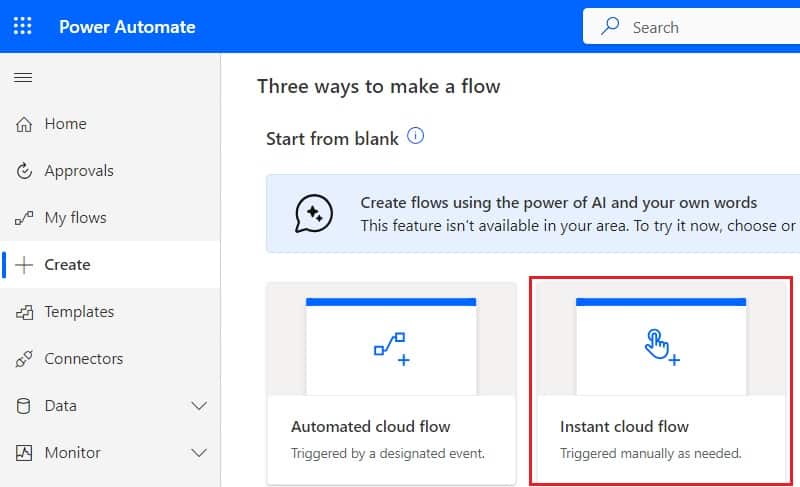This screenshot has width=800, height=487.
Task: Click the Automated cloud flow illustration icon
Action: [392, 349]
